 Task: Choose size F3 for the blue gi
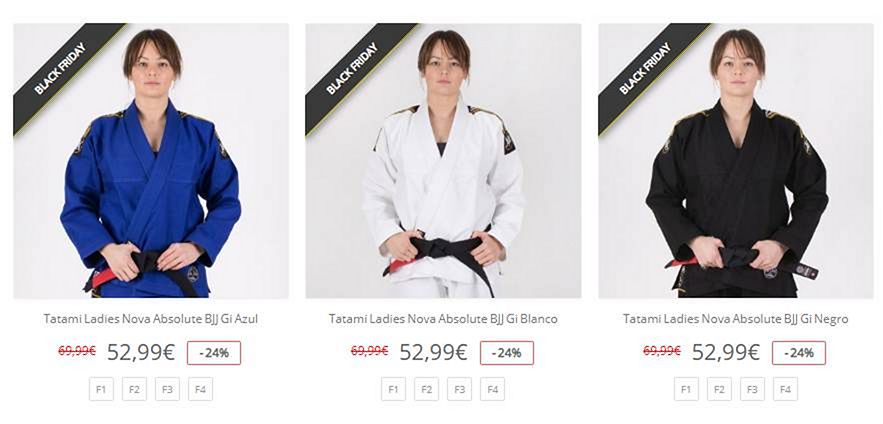pos(167,389)
